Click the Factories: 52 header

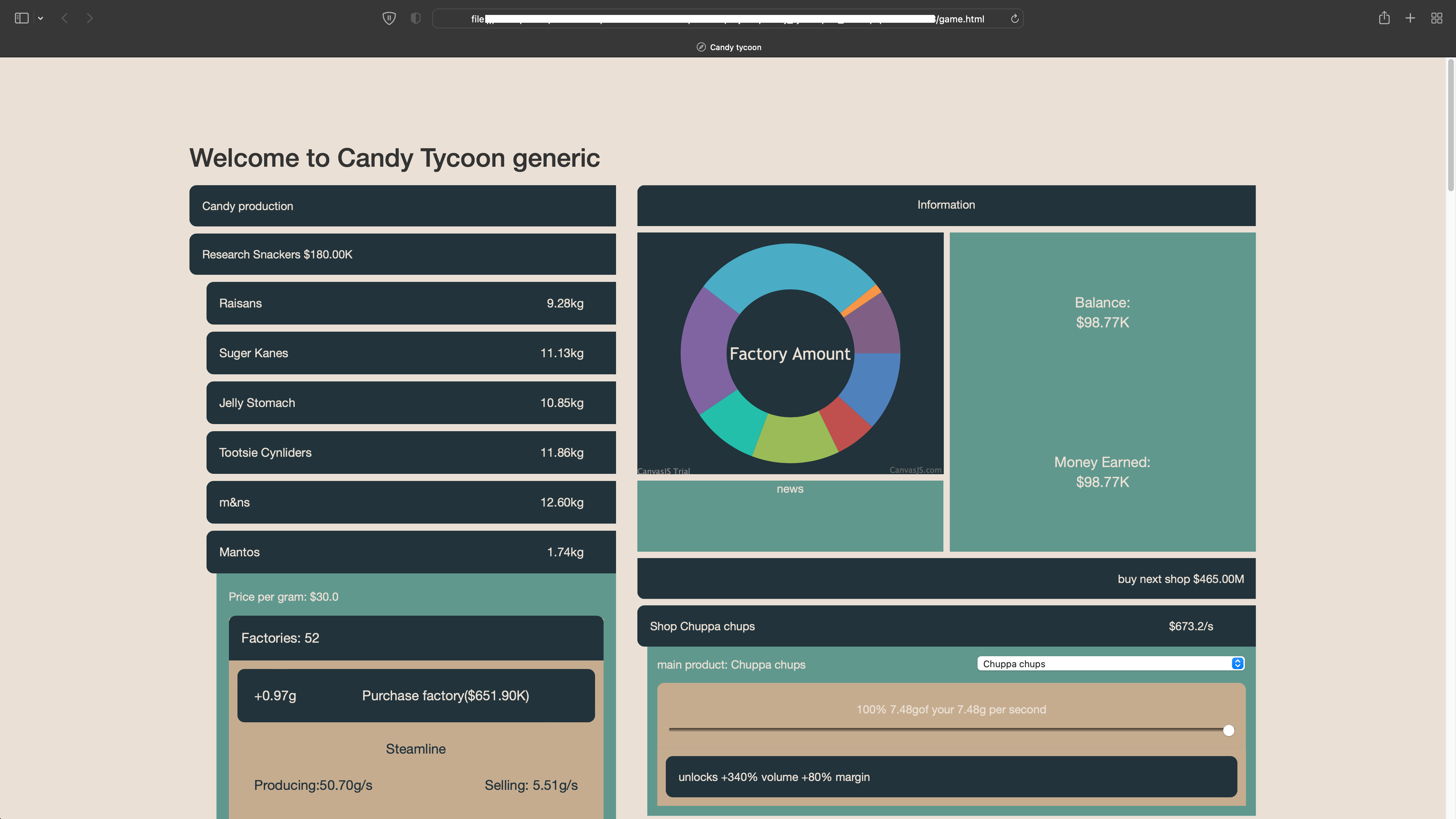[416, 638]
